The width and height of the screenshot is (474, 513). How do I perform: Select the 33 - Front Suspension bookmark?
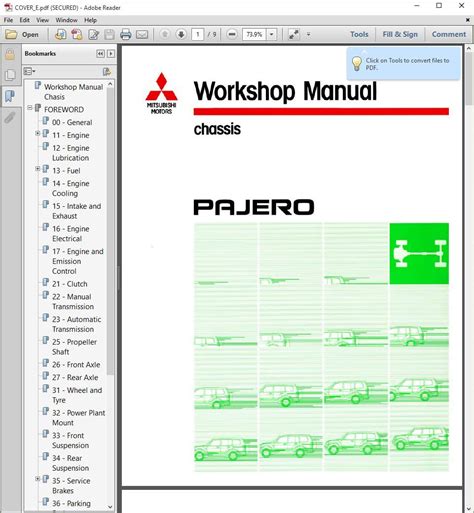click(x=70, y=440)
